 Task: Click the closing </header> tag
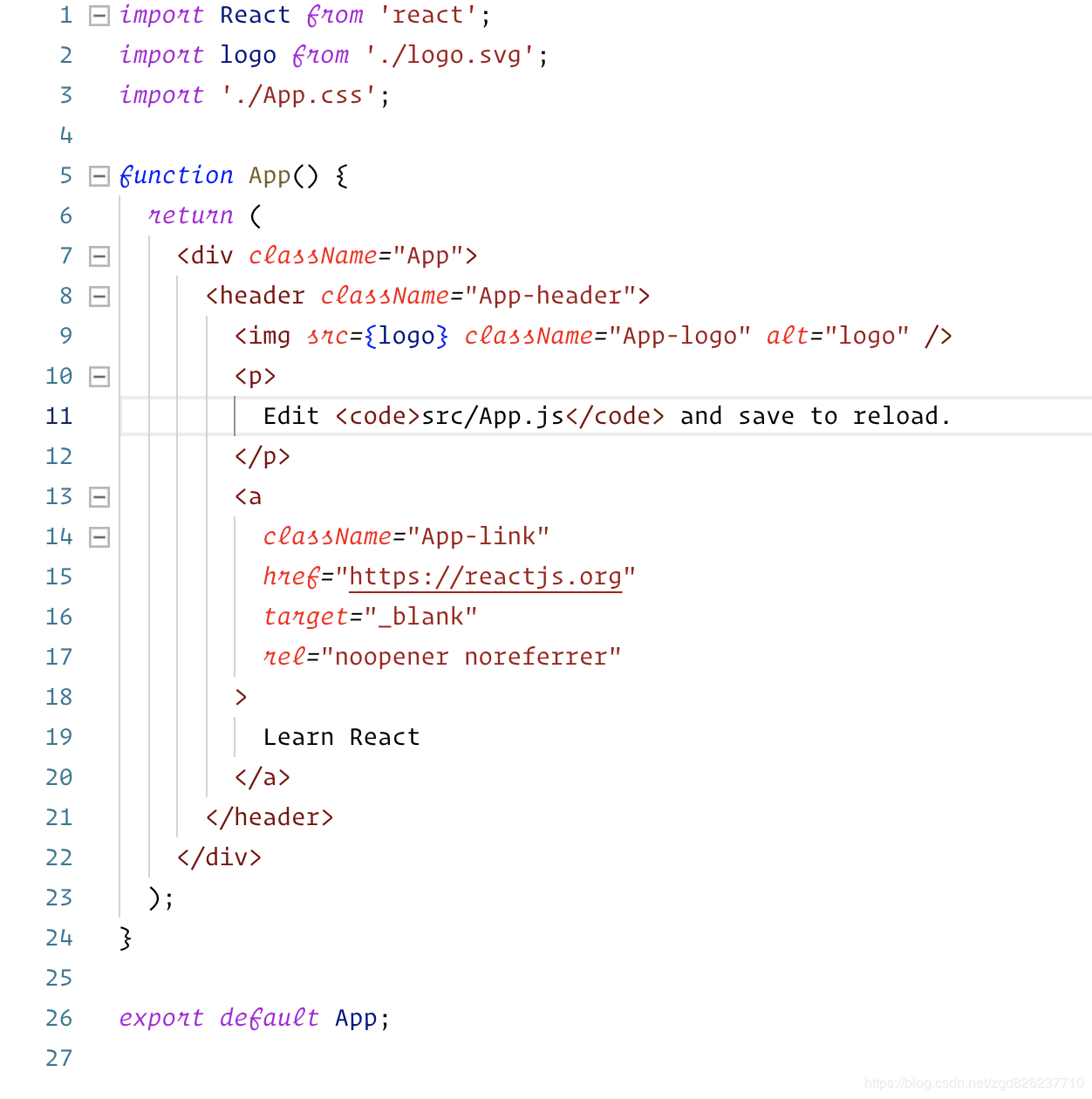(270, 818)
